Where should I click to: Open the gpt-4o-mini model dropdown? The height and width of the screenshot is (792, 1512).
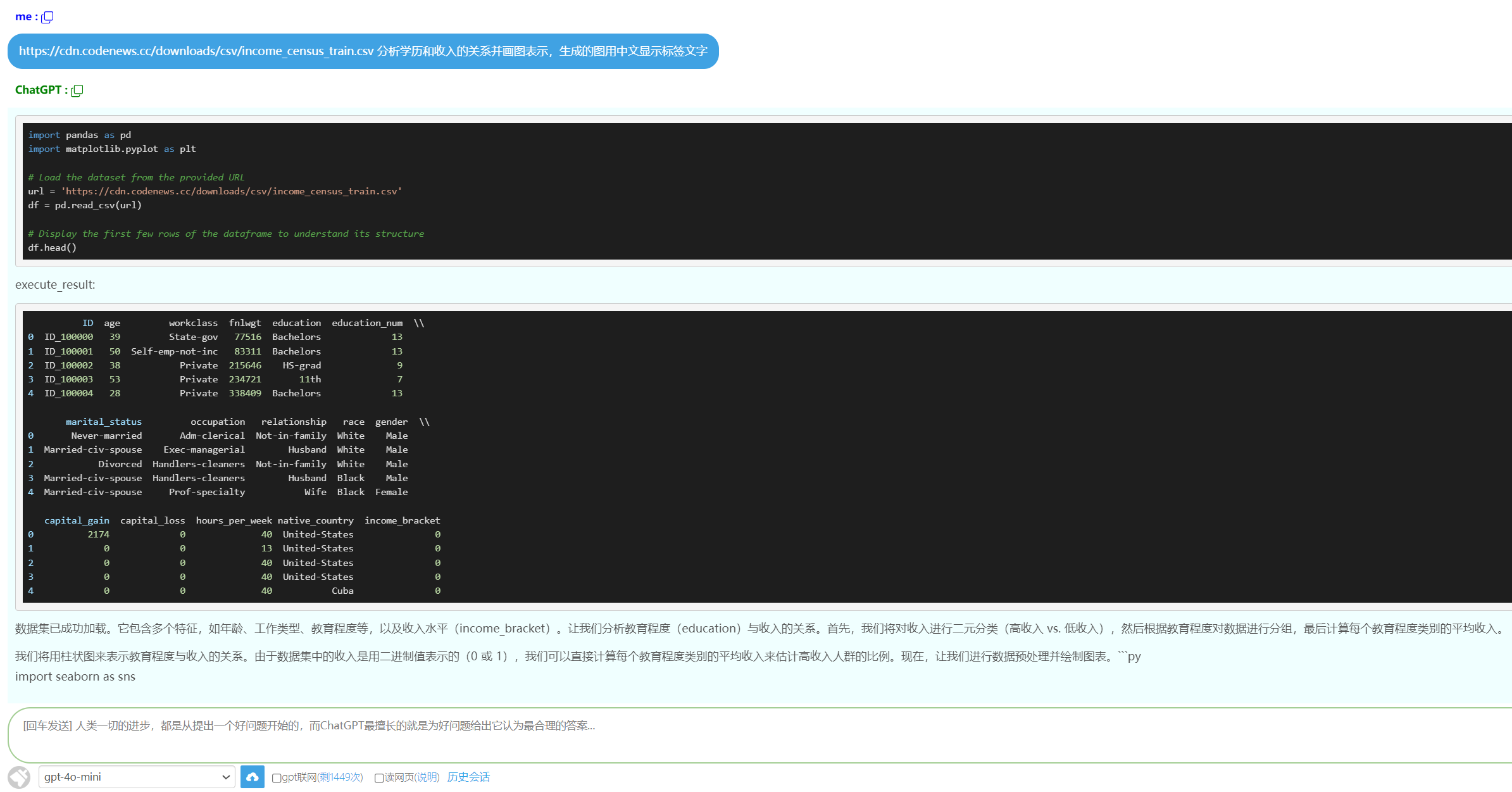click(x=137, y=777)
